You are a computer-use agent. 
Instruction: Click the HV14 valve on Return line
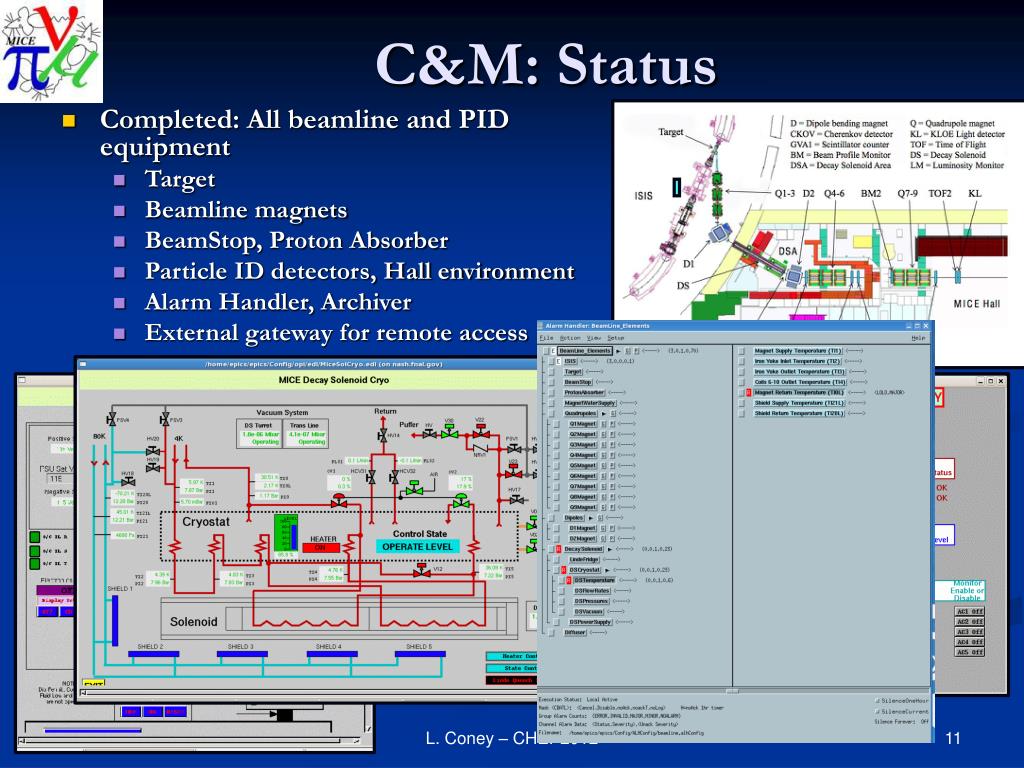click(382, 436)
